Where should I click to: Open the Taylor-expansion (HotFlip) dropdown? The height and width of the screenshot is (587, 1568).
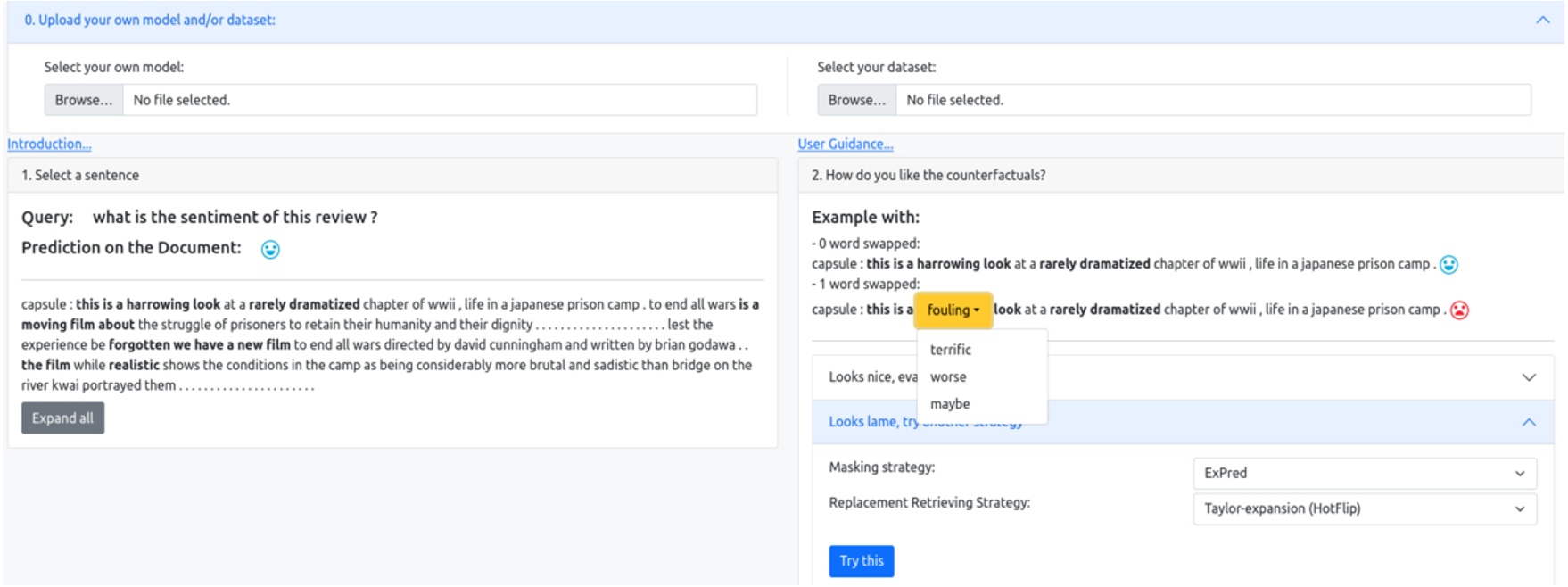[x=1364, y=509]
